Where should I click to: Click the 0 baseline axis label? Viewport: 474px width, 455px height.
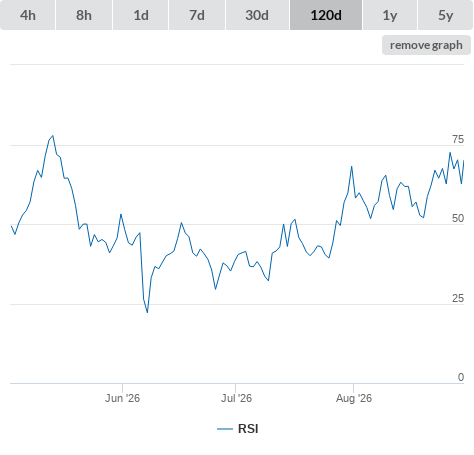click(x=461, y=377)
